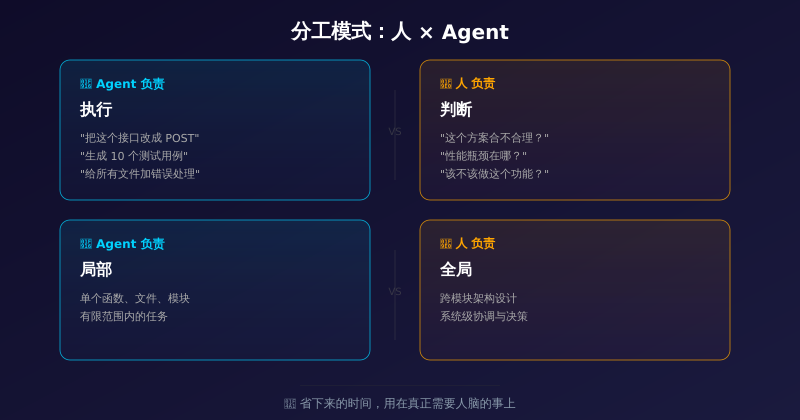Click the upper VS divider label
The image size is (800, 420).
point(395,132)
